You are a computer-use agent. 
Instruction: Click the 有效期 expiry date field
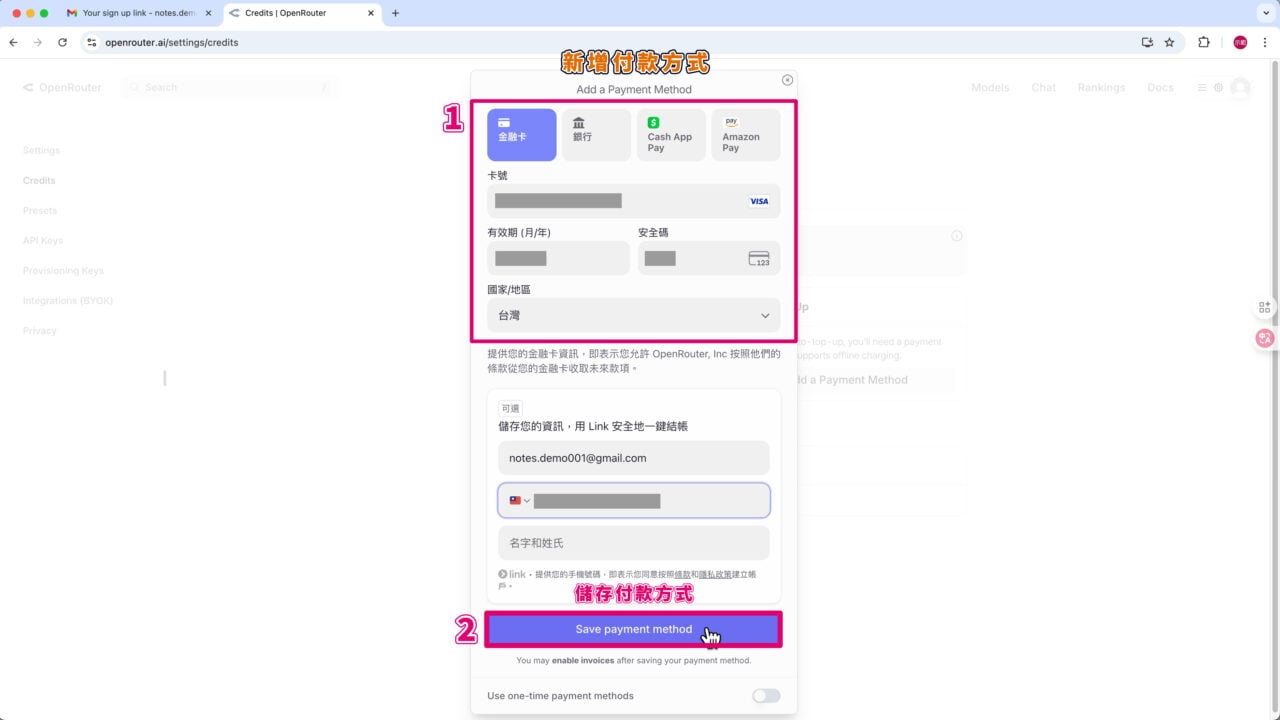pyautogui.click(x=558, y=258)
